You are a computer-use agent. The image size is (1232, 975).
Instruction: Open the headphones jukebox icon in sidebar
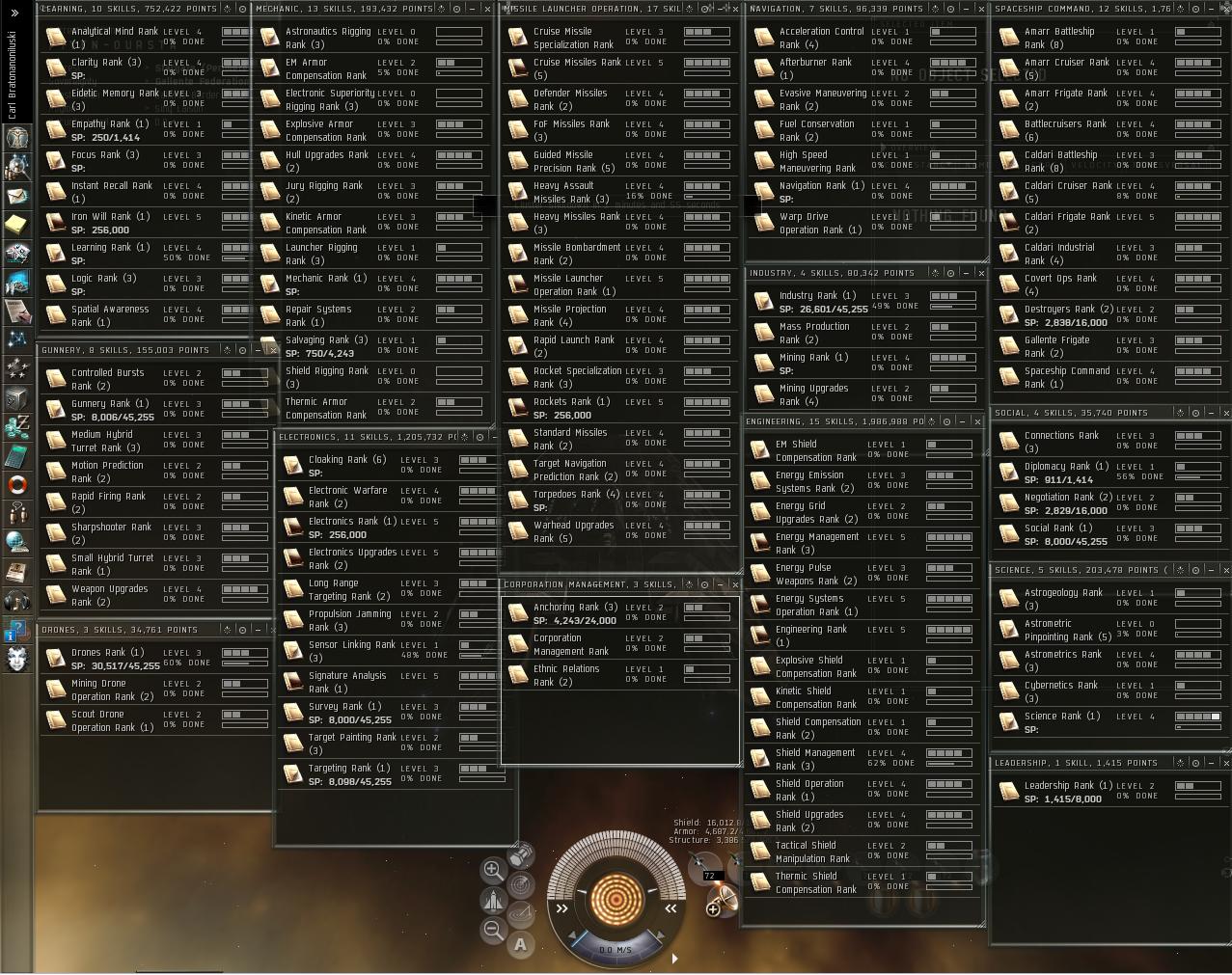tap(19, 600)
